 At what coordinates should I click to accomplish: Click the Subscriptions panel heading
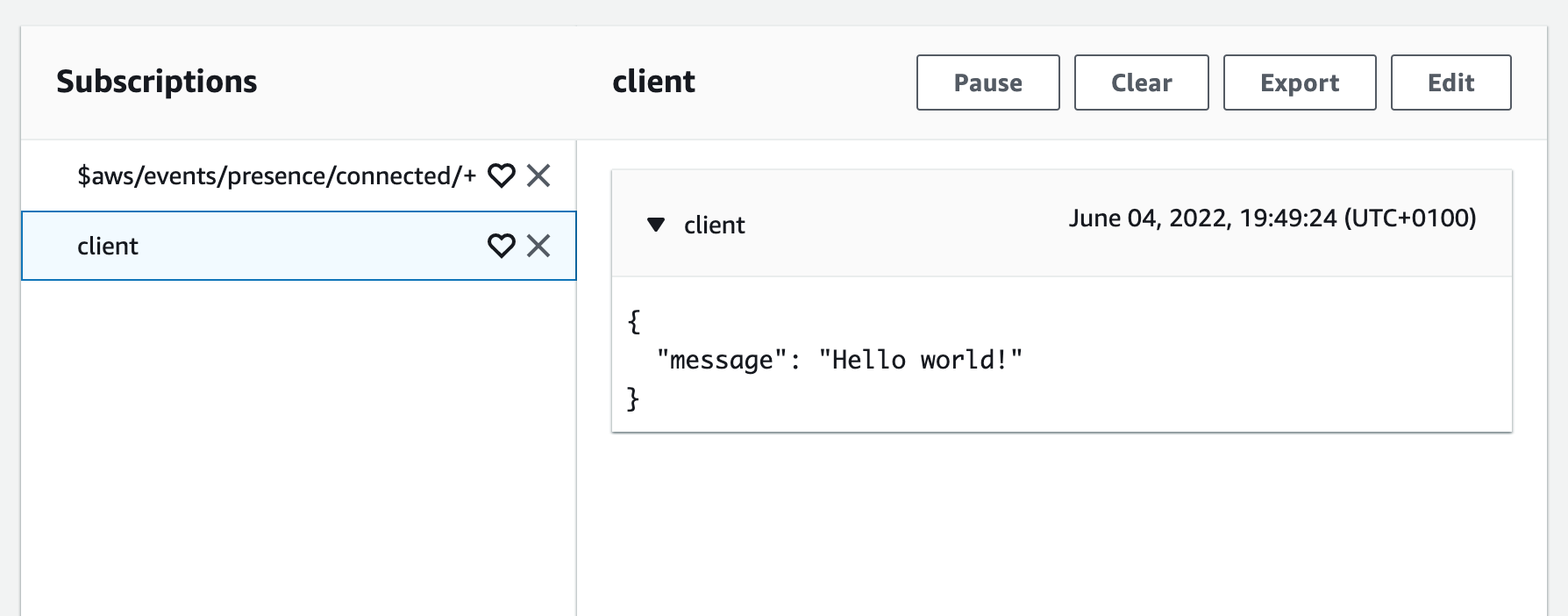pos(157,82)
